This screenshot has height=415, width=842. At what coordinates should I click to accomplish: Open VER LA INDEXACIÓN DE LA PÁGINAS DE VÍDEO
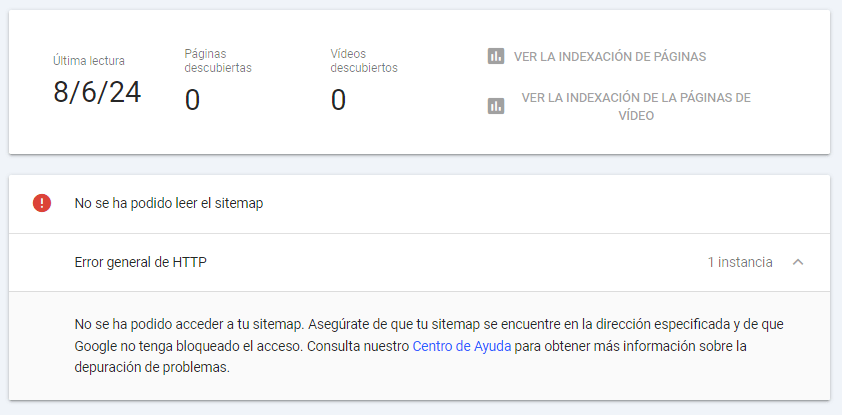pyautogui.click(x=636, y=106)
